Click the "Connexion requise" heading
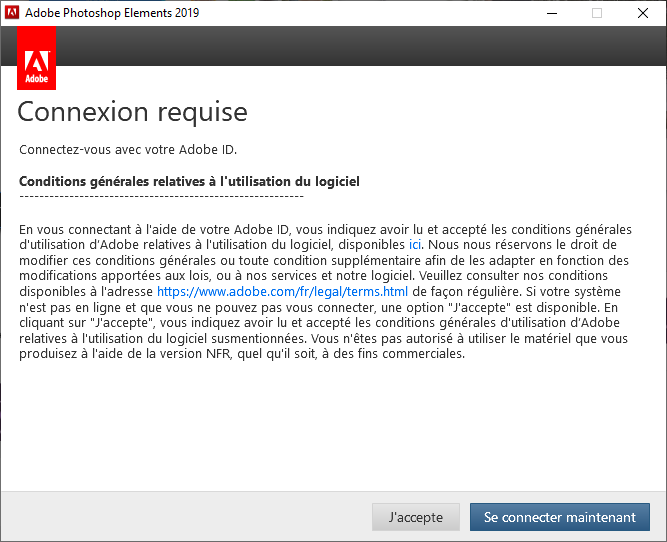 133,111
